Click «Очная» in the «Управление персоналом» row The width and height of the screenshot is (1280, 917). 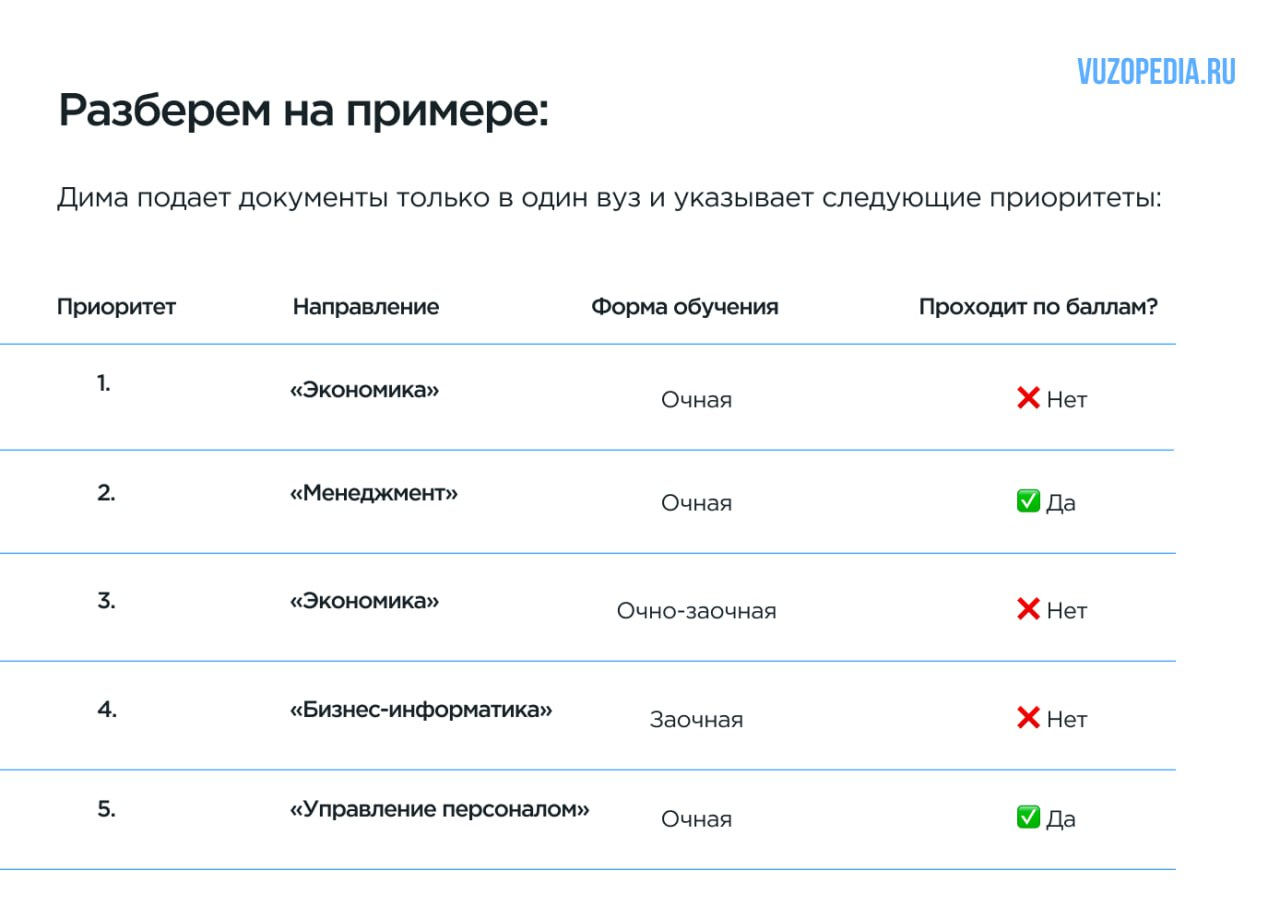point(696,819)
